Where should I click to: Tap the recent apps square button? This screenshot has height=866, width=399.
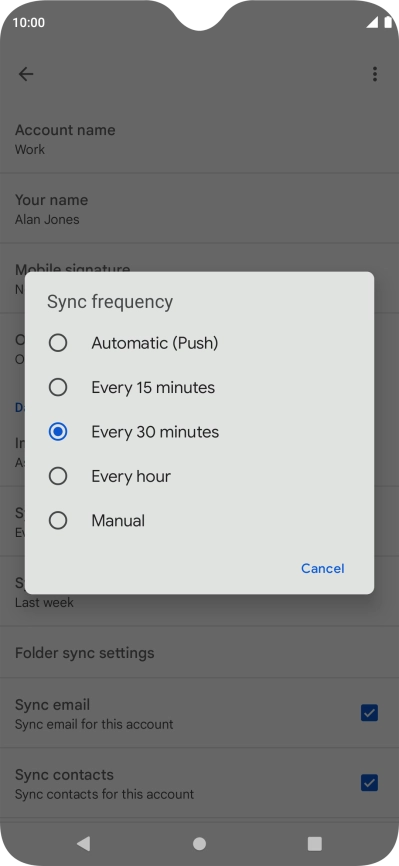click(x=314, y=843)
